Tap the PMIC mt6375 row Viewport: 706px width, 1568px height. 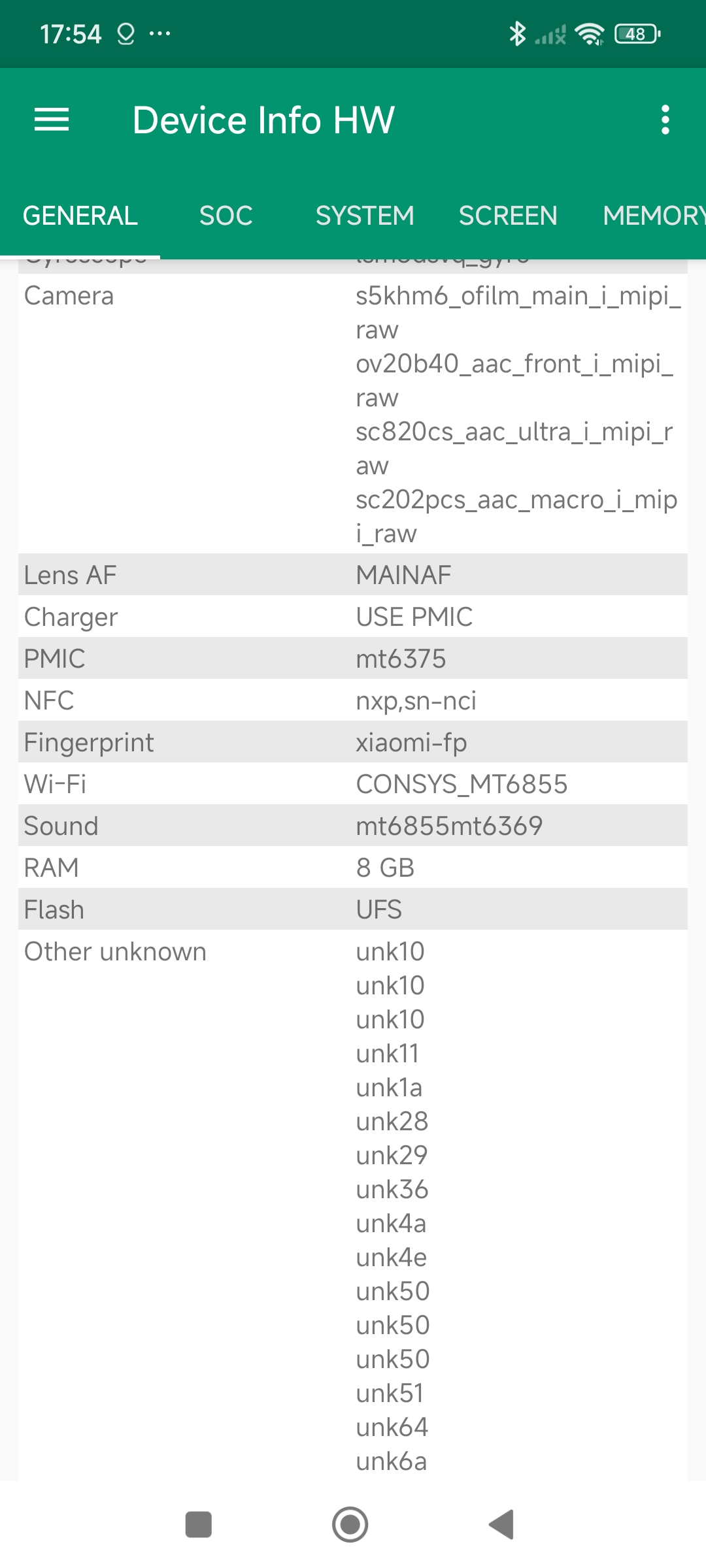[353, 659]
